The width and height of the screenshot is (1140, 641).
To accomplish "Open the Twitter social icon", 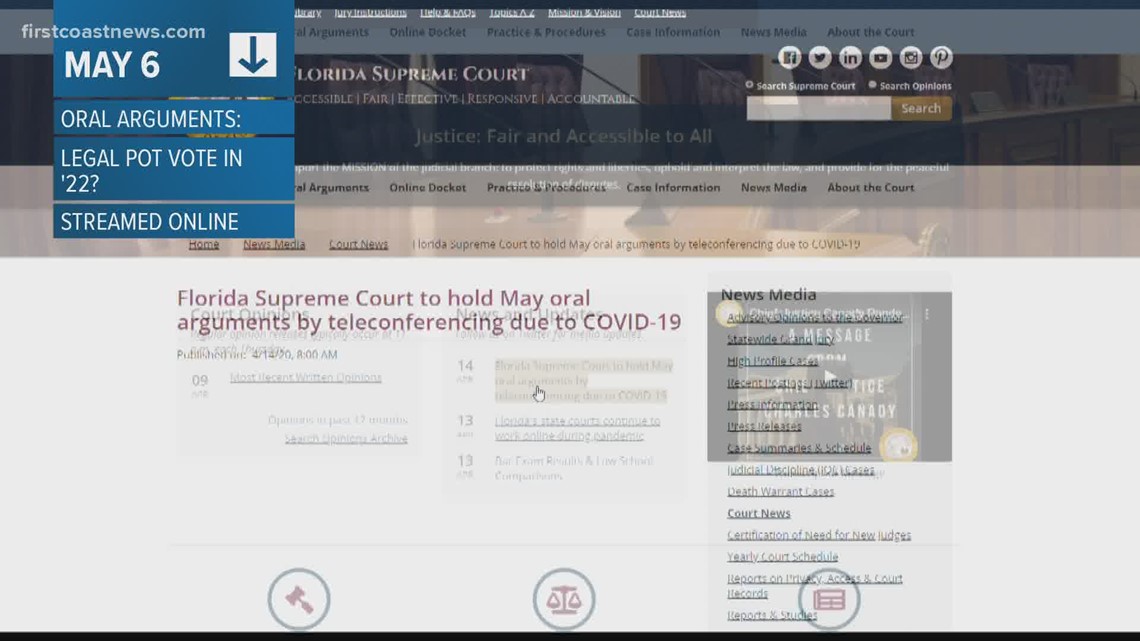I will click(820, 57).
